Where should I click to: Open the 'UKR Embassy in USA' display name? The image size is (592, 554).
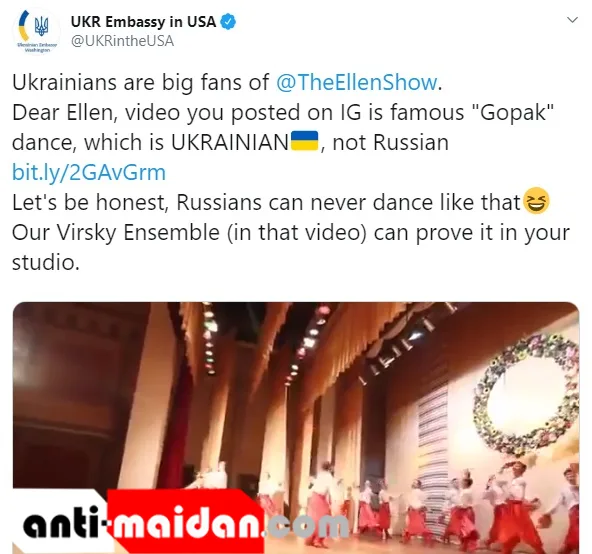click(x=143, y=22)
